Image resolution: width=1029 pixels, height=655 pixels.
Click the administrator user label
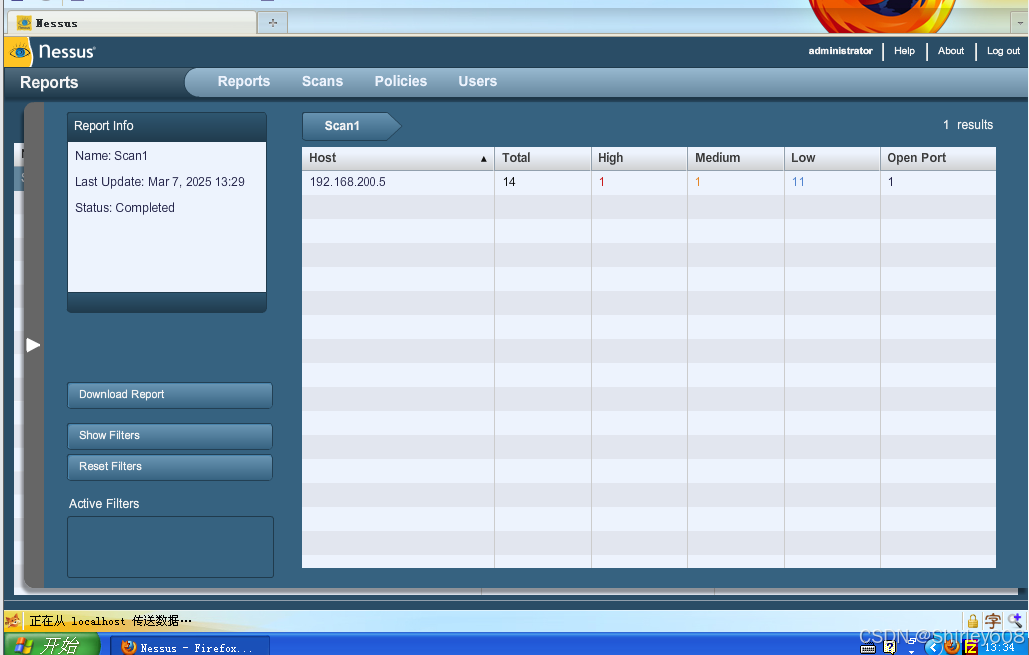coord(840,51)
